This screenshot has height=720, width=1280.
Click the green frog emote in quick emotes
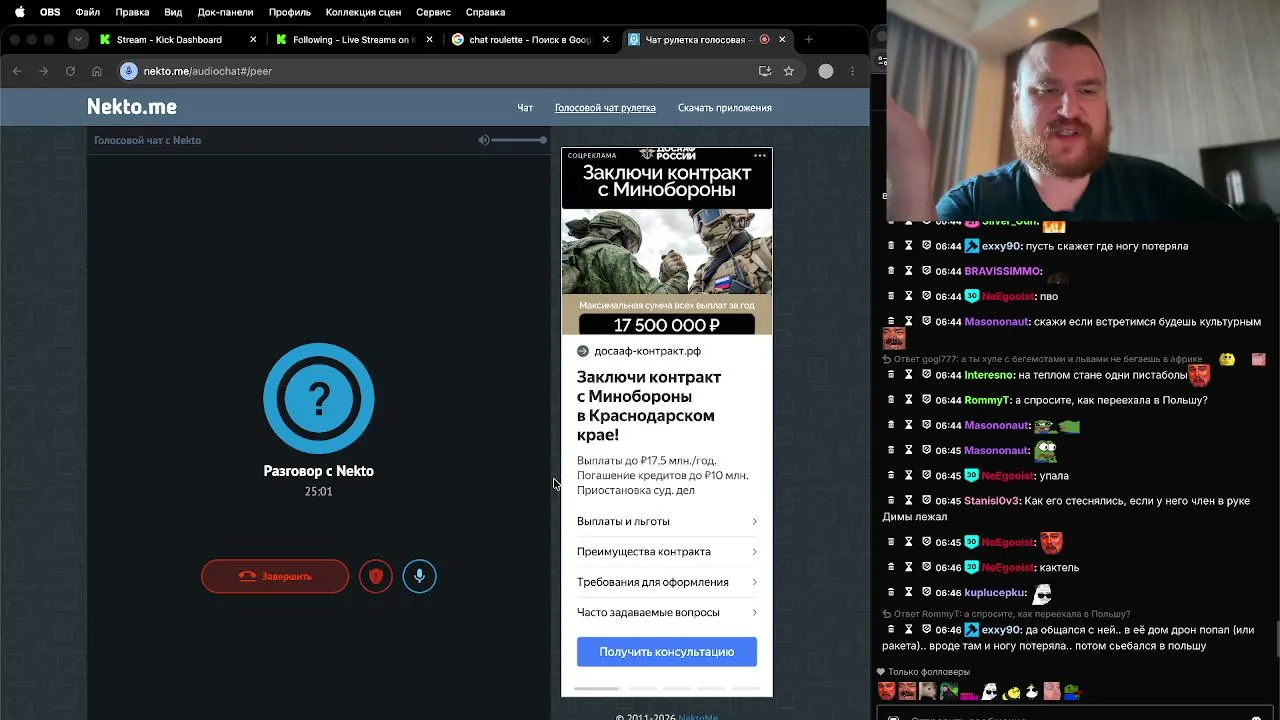tap(1071, 691)
